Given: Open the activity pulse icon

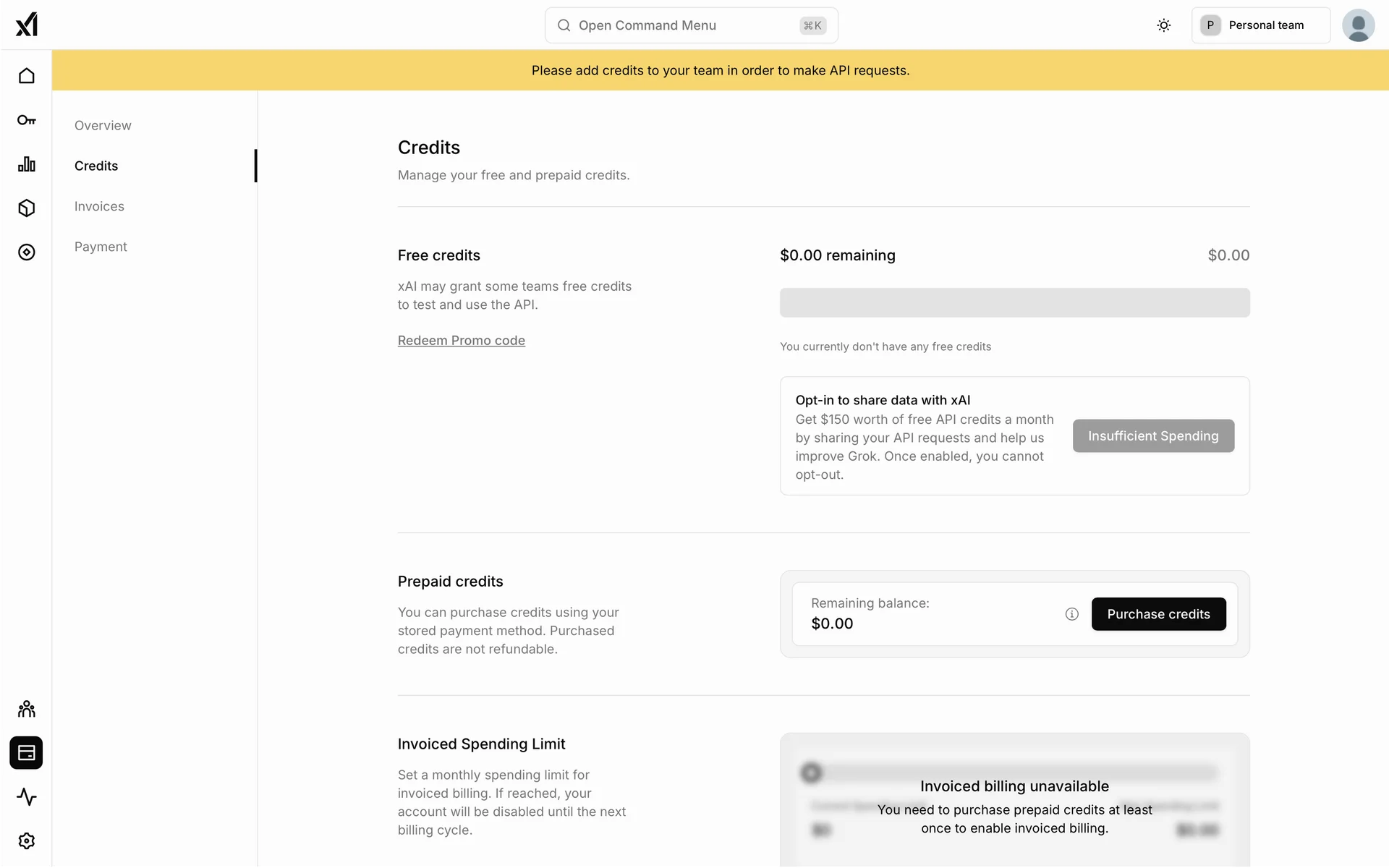Looking at the screenshot, I should pyautogui.click(x=27, y=797).
